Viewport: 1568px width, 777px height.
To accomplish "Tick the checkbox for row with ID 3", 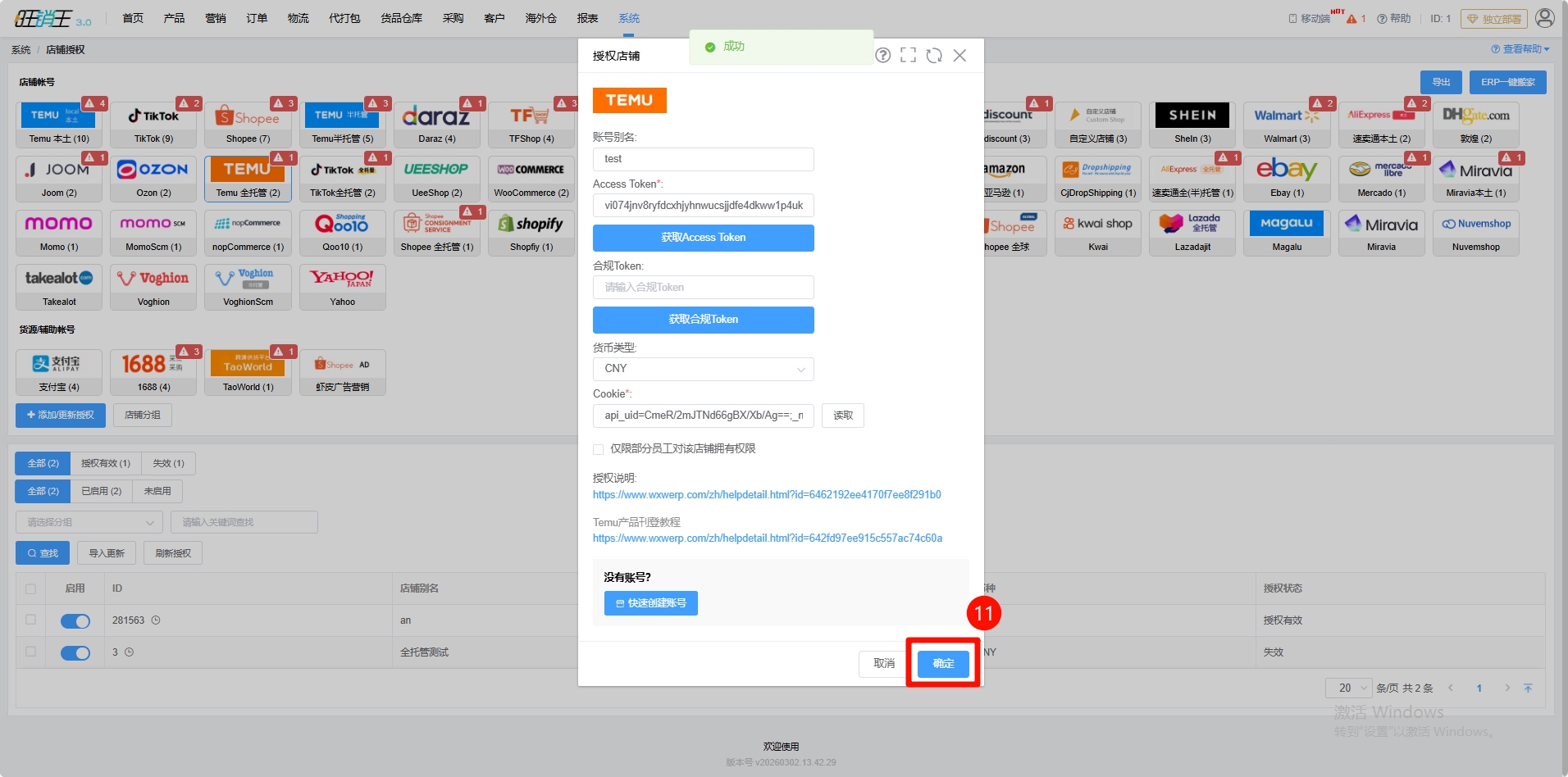I will [31, 652].
